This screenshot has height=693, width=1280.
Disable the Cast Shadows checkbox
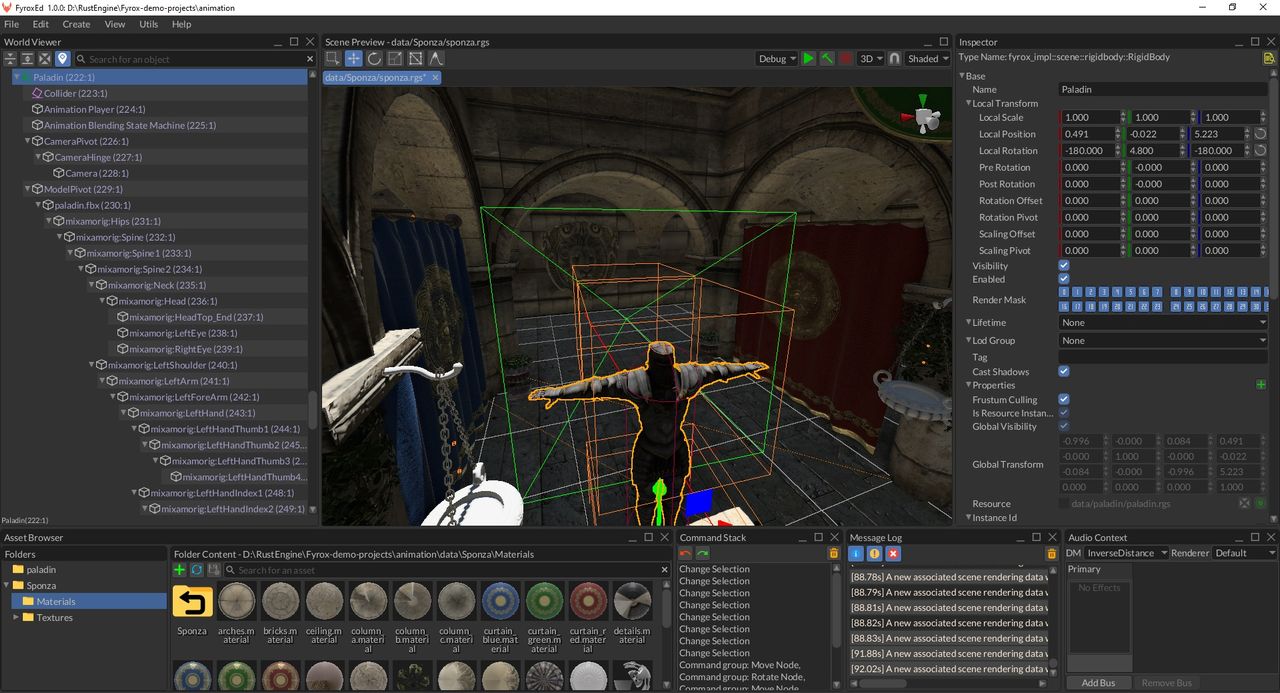click(x=1064, y=371)
